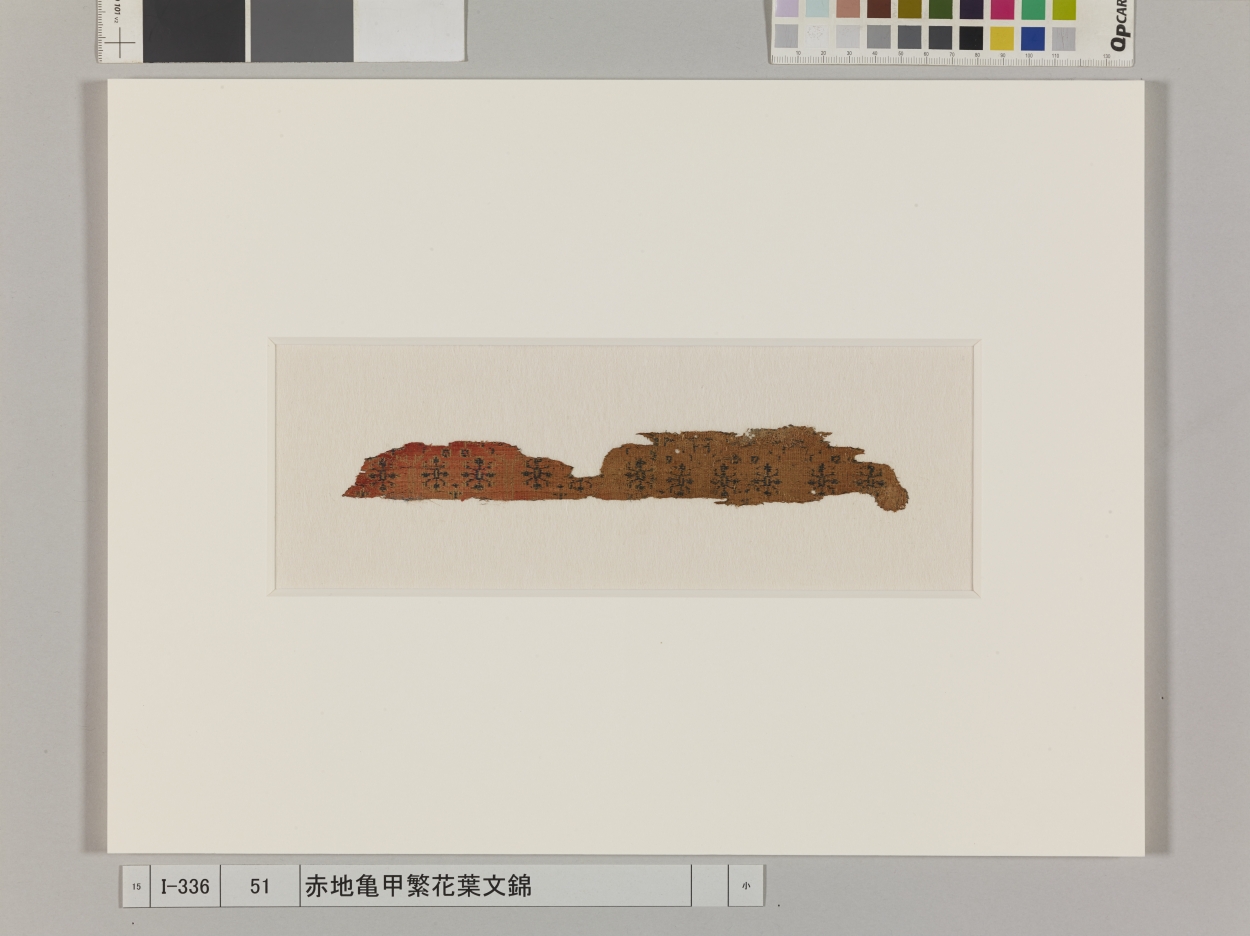
Task: Click the lavender swatch on the color card
Action: click(787, 8)
